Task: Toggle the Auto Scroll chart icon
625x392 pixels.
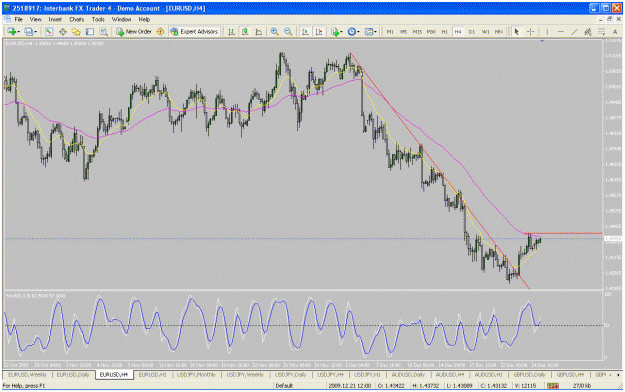Action: tap(305, 32)
